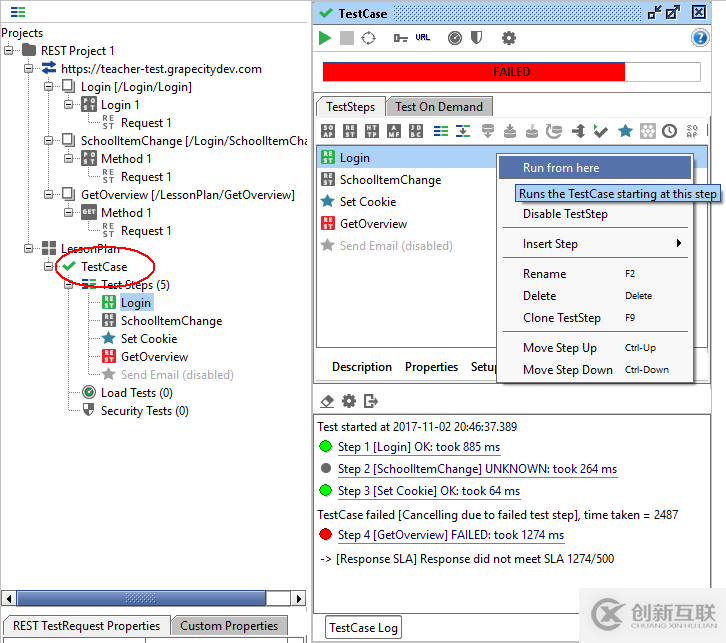Open Step 4 GetOverview FAILED log link
Screen dimensions: 726x643
tap(442, 535)
